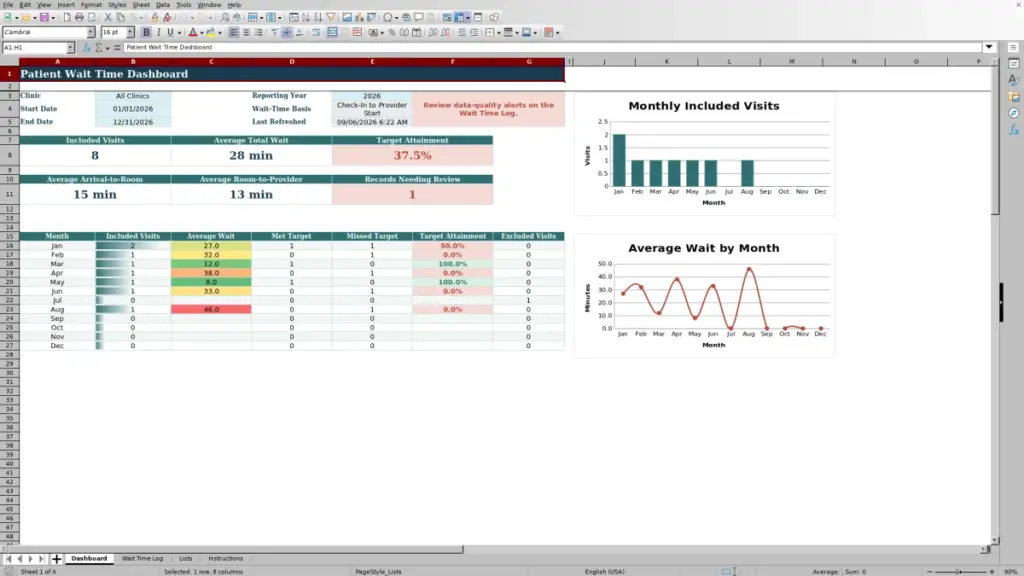
Task: Click Sort Descending icon
Action: click(318, 17)
